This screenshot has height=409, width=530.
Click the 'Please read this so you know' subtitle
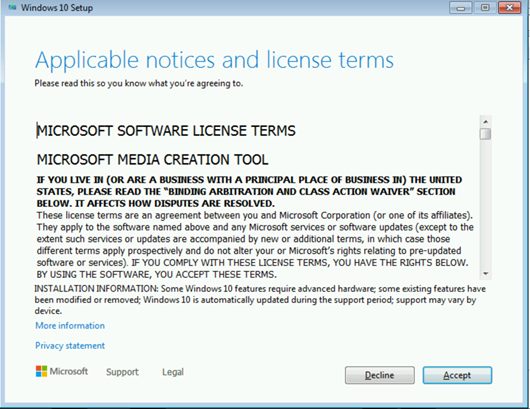coord(139,83)
